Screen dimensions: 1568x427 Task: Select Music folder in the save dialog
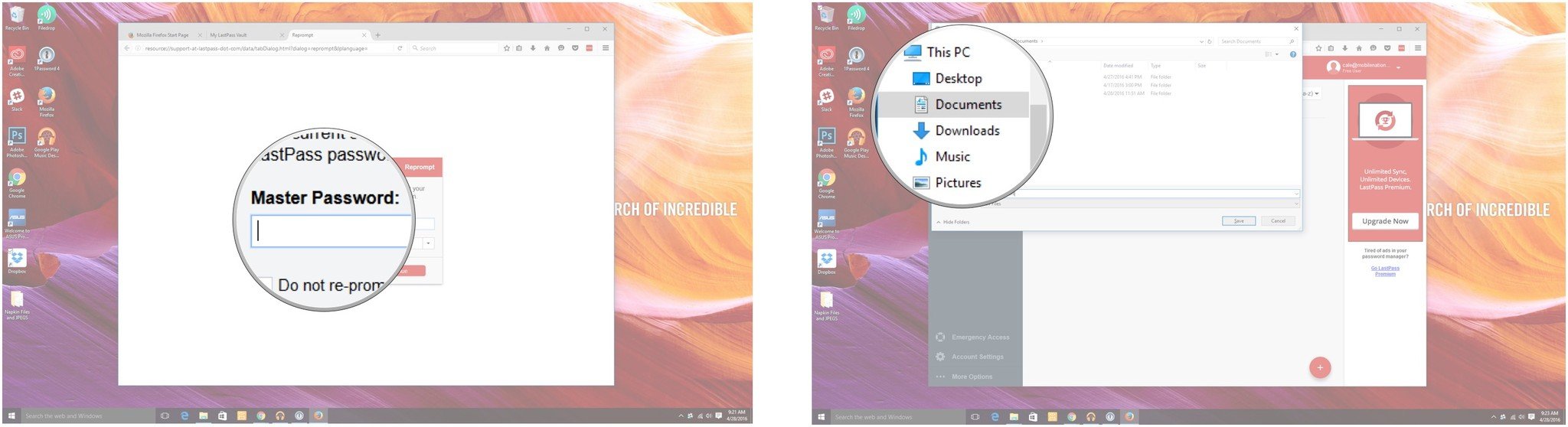coord(942,157)
